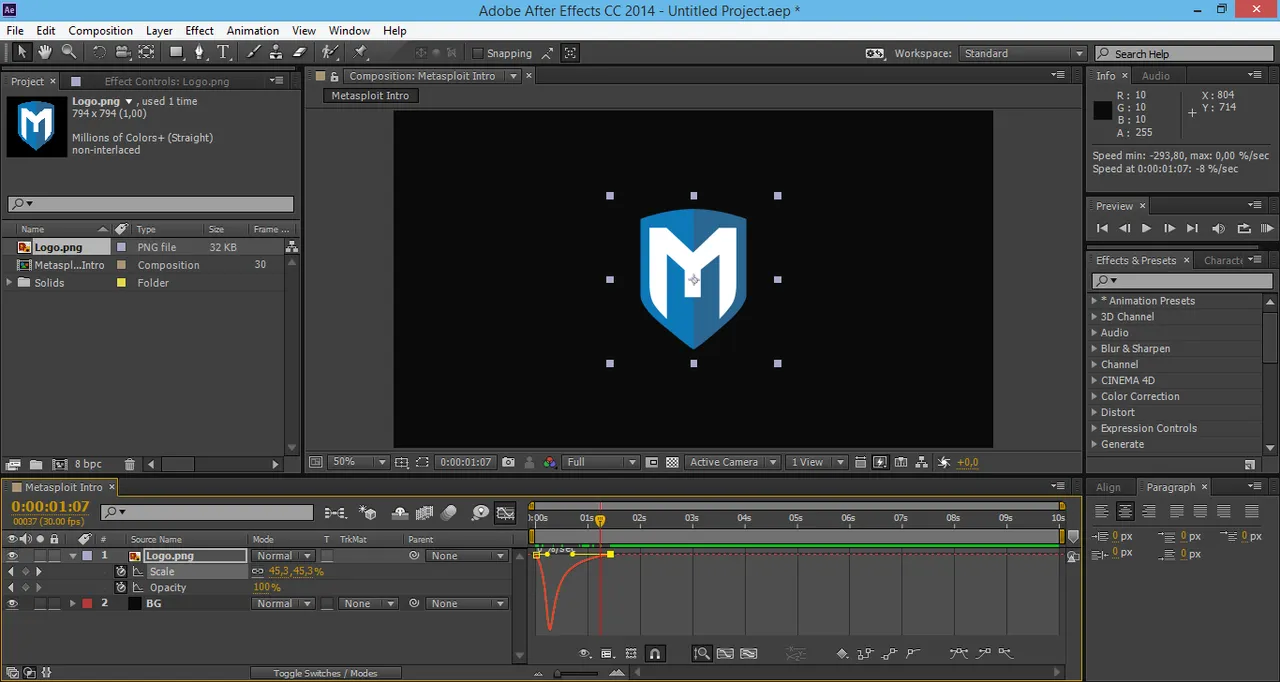Open the Workspace Standard dropdown
This screenshot has width=1280, height=682.
pos(1022,53)
